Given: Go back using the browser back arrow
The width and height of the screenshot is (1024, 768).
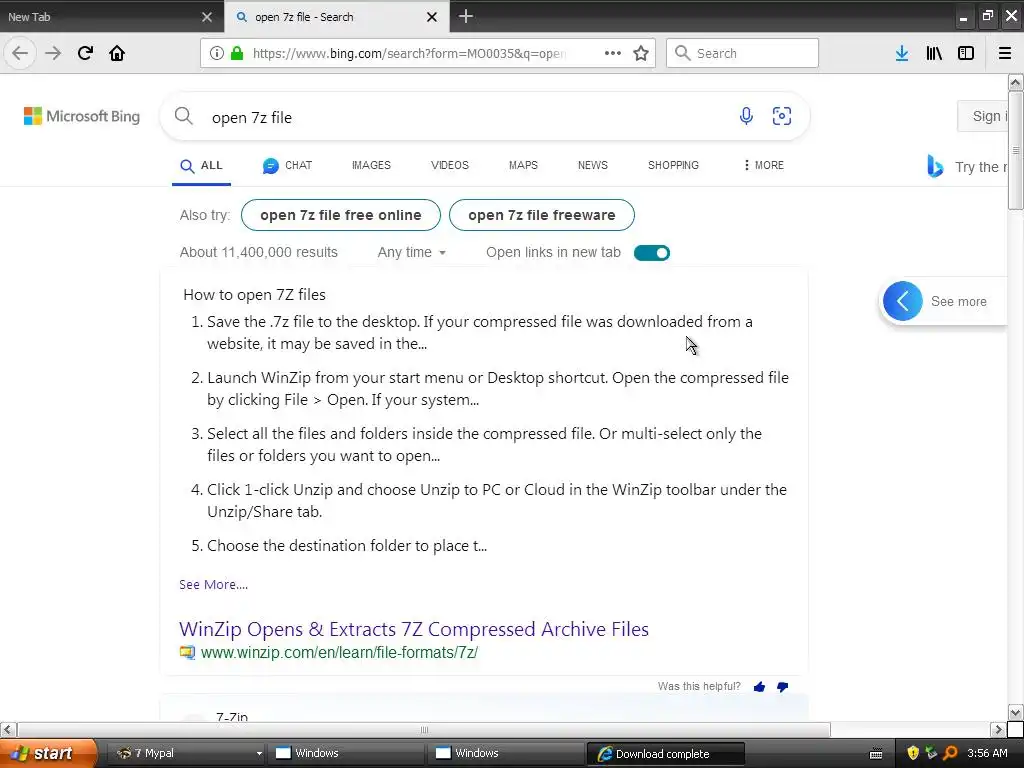Looking at the screenshot, I should [20, 53].
